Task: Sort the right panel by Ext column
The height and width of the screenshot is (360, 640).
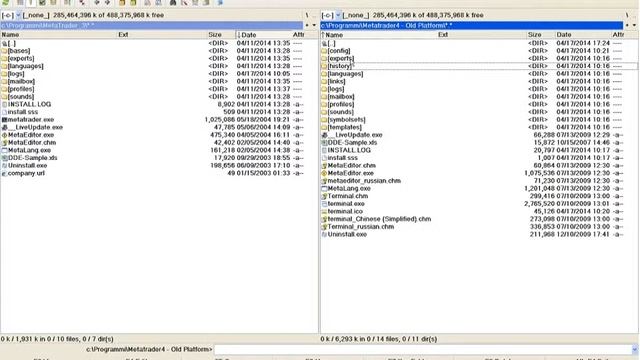Action: [482, 35]
